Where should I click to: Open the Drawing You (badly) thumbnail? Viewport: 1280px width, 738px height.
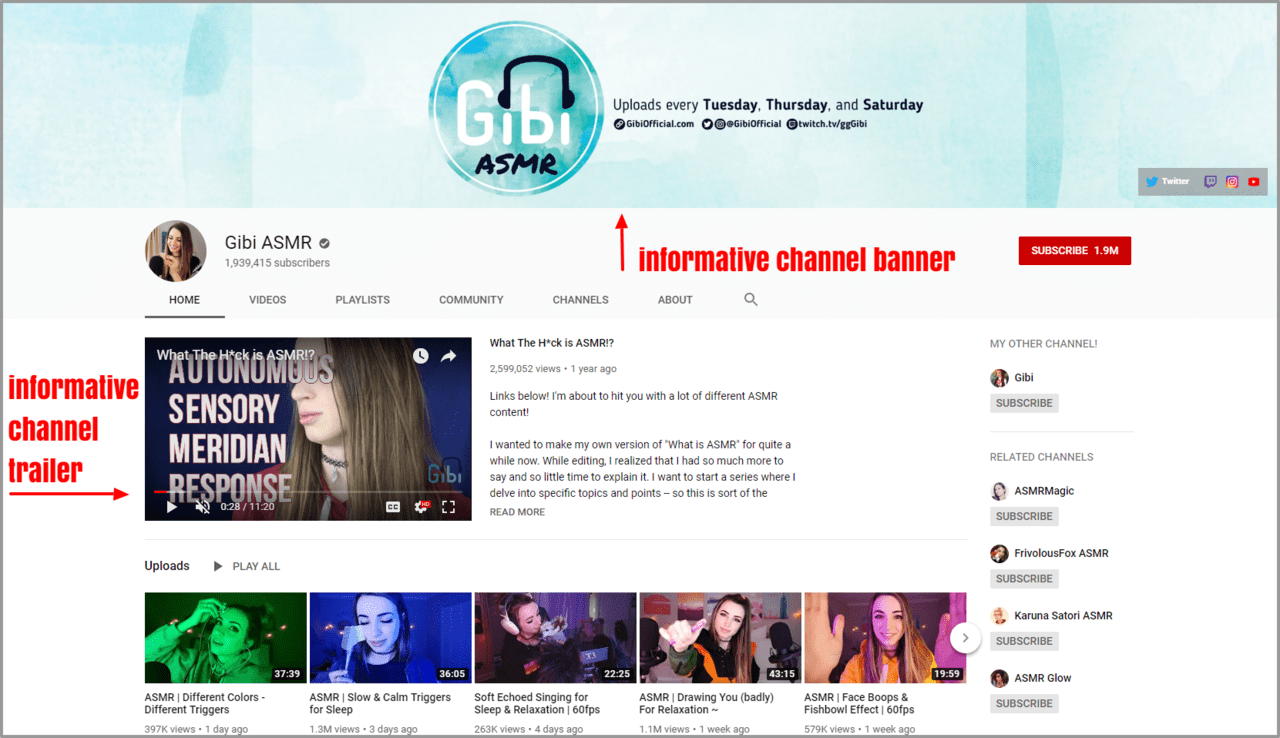pyautogui.click(x=721, y=637)
